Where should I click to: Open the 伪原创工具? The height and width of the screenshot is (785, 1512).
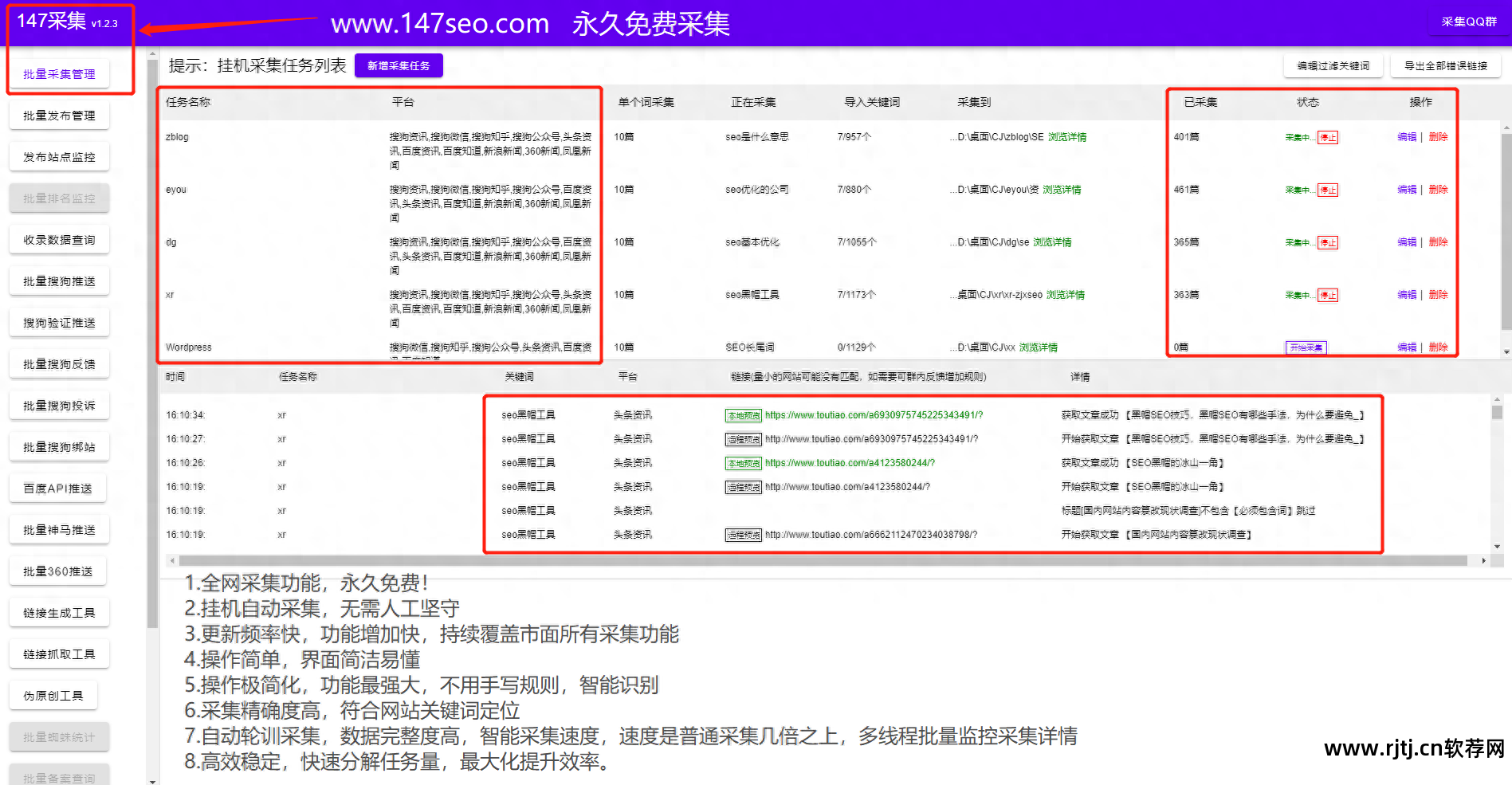coord(53,694)
